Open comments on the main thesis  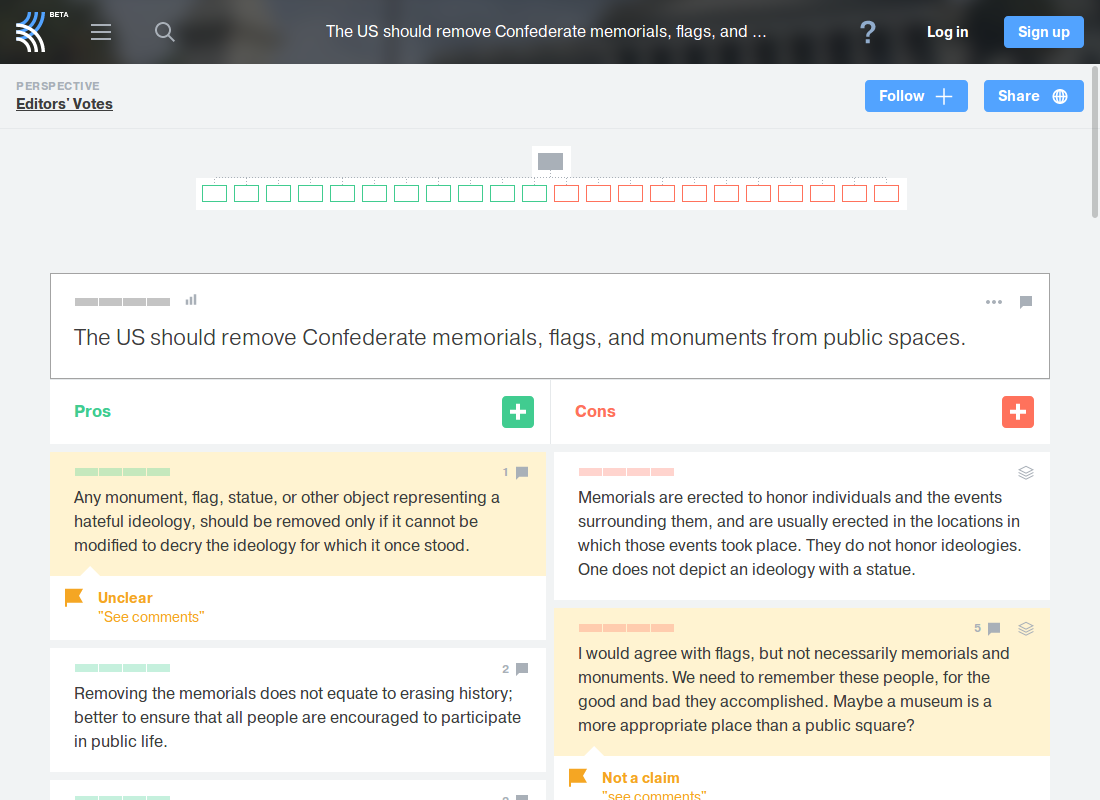click(1026, 302)
